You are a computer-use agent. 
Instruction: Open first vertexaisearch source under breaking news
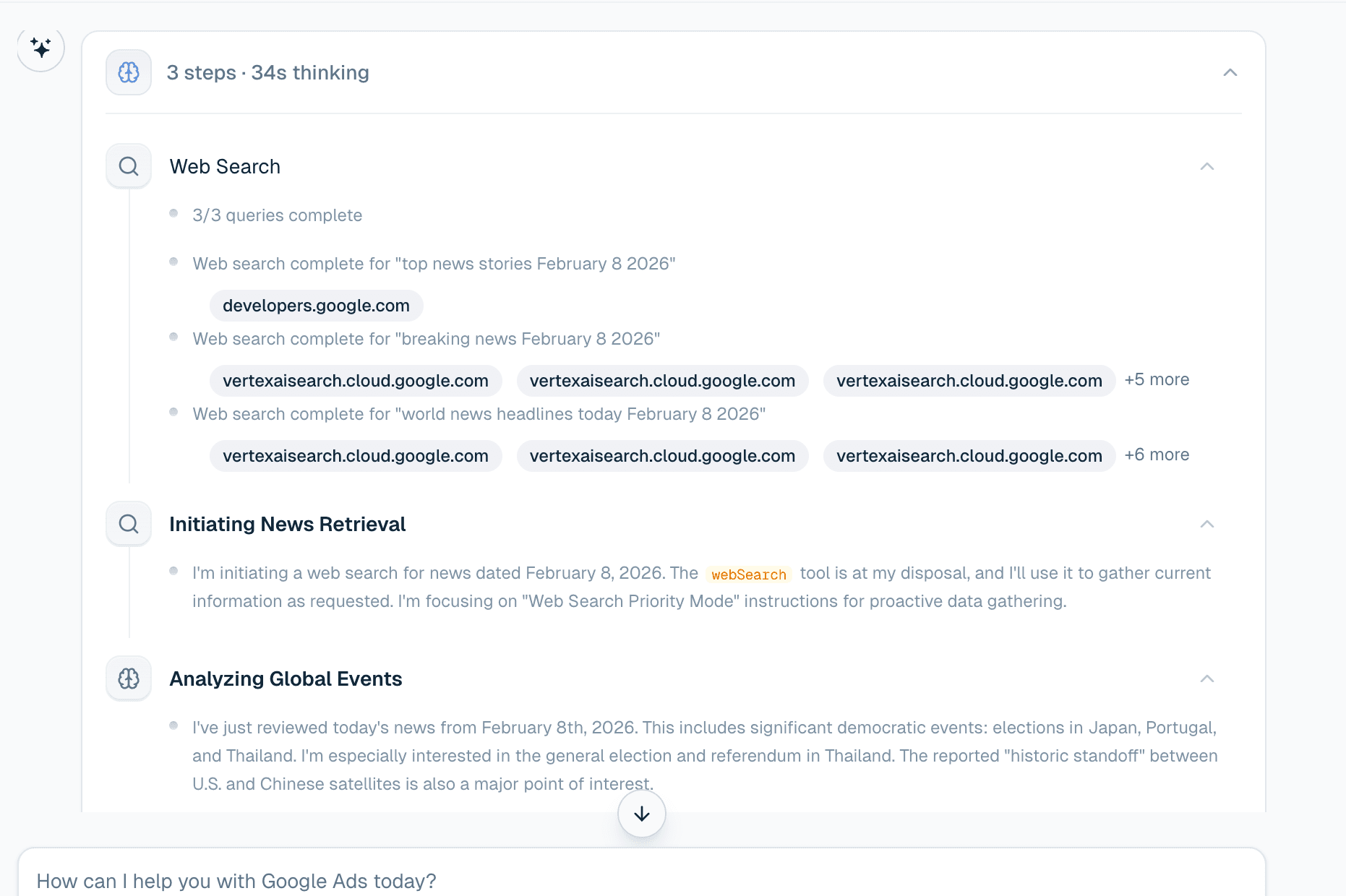pyautogui.click(x=355, y=381)
